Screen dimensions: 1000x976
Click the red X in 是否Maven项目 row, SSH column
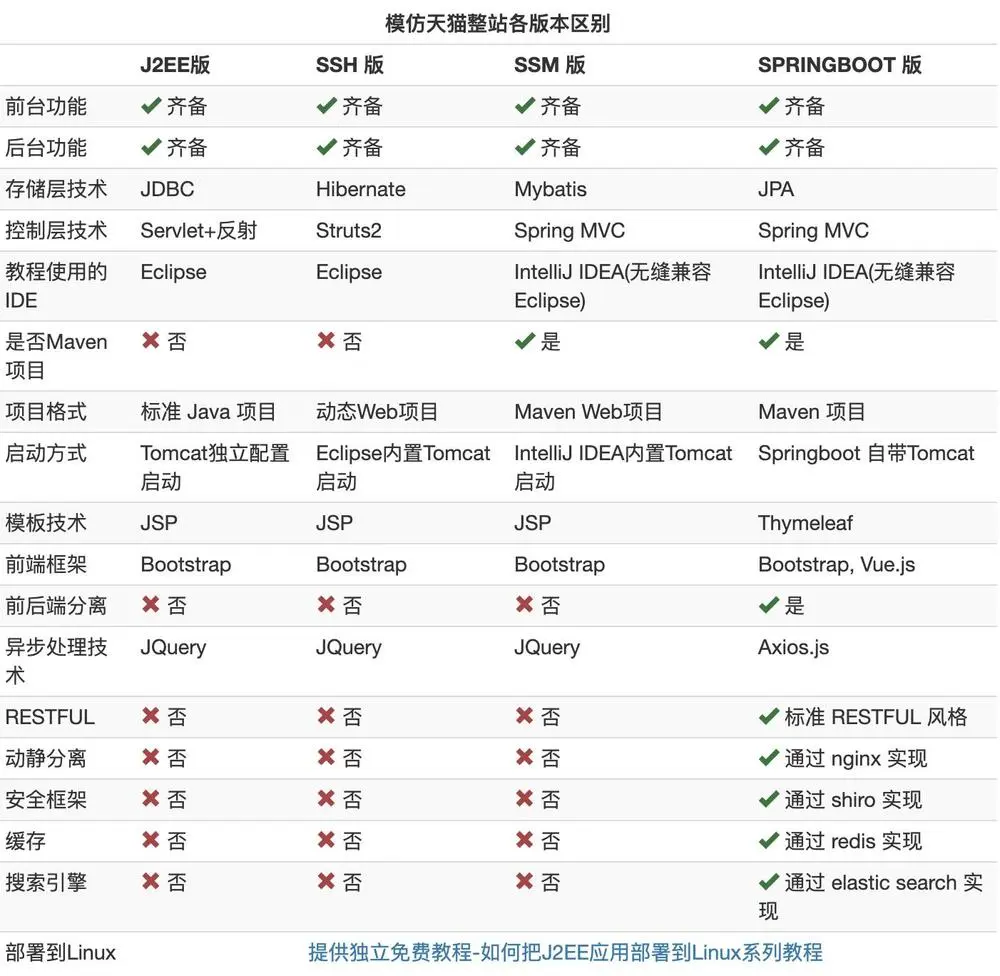tap(326, 341)
